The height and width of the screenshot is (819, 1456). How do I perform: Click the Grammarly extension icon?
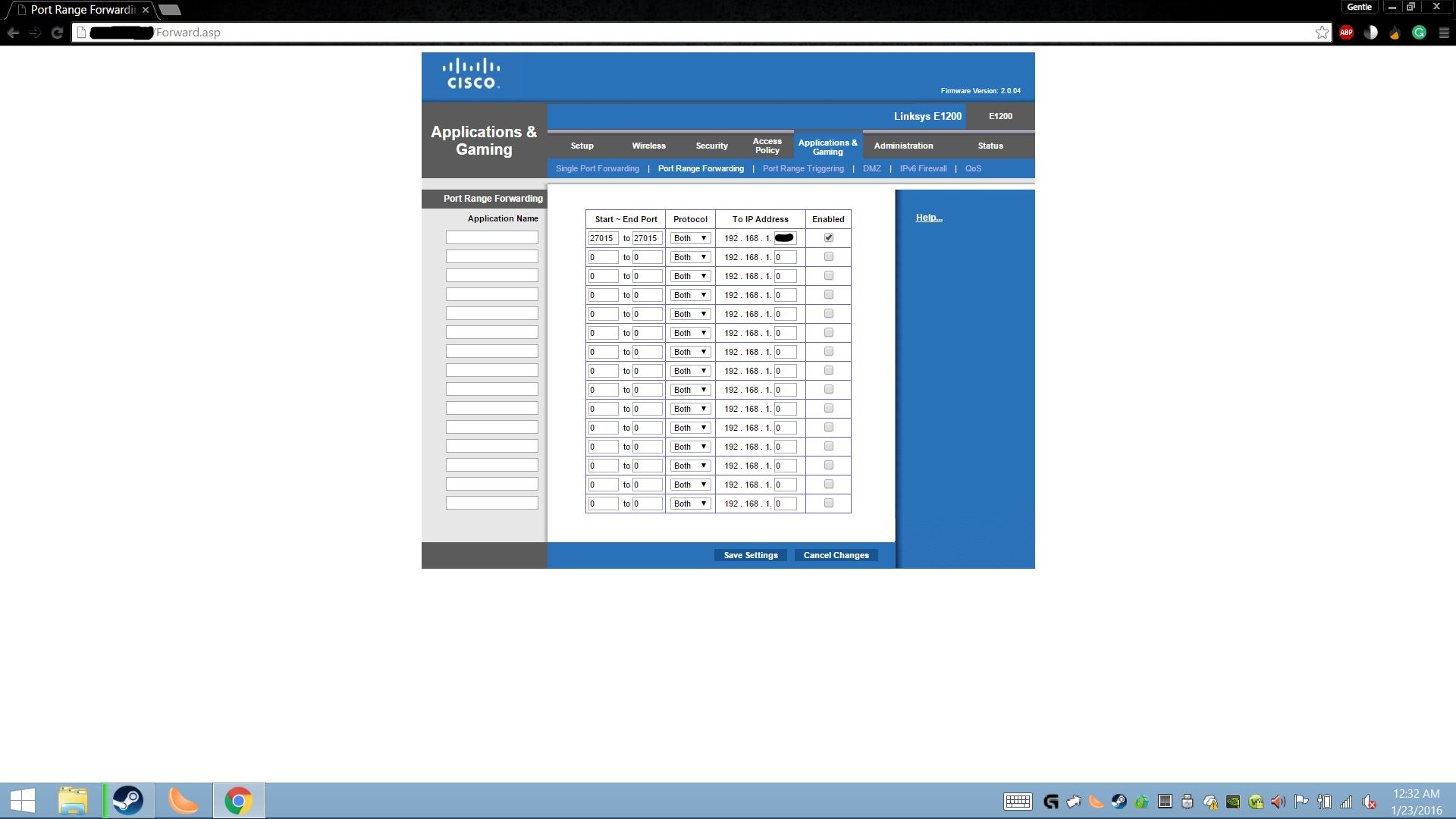tap(1419, 33)
